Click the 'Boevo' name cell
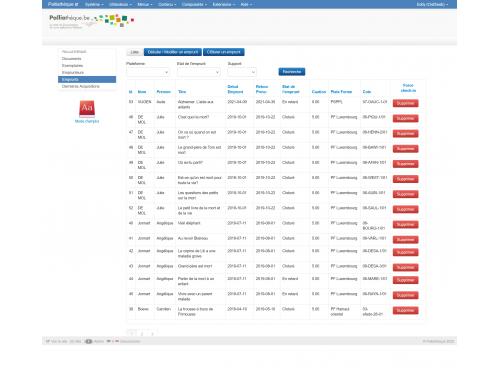This screenshot has height=370, width=500. (x=143, y=309)
